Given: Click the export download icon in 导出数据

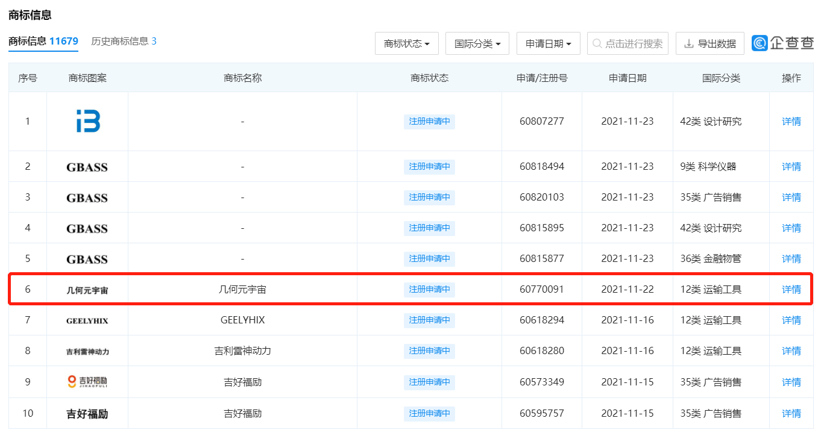Looking at the screenshot, I should [x=688, y=44].
